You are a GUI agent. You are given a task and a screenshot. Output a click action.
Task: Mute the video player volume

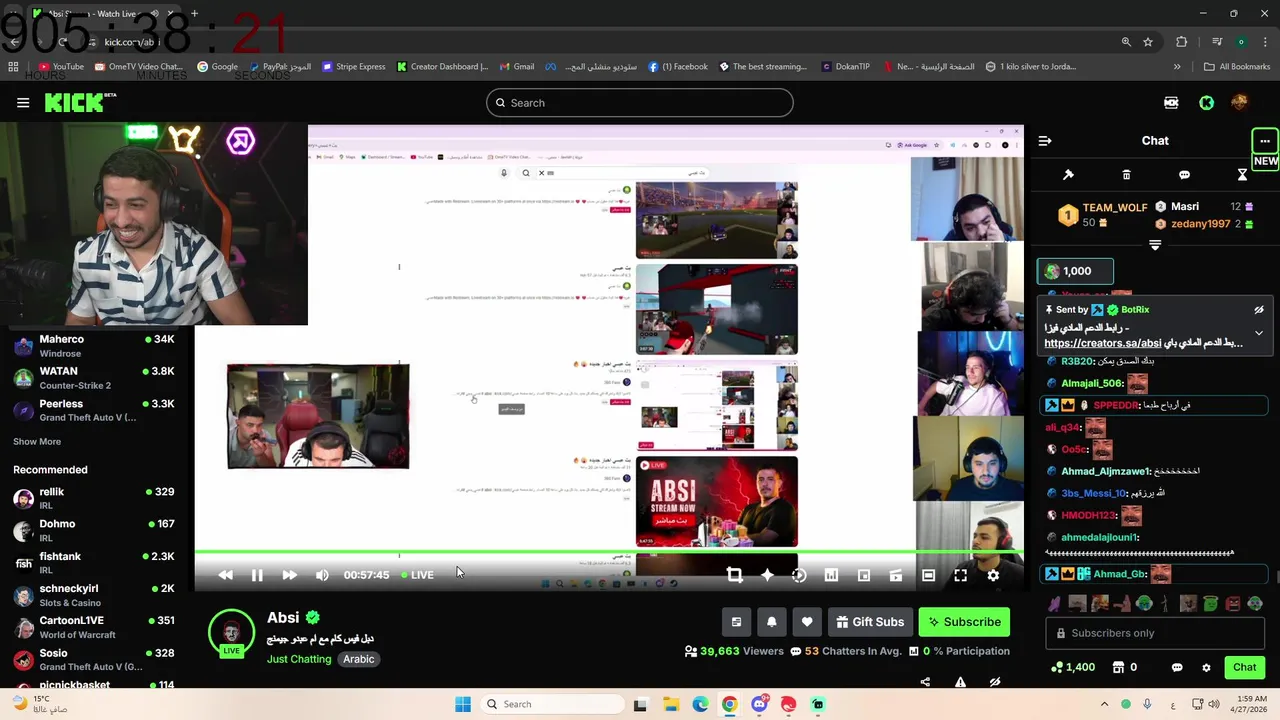pyautogui.click(x=322, y=575)
